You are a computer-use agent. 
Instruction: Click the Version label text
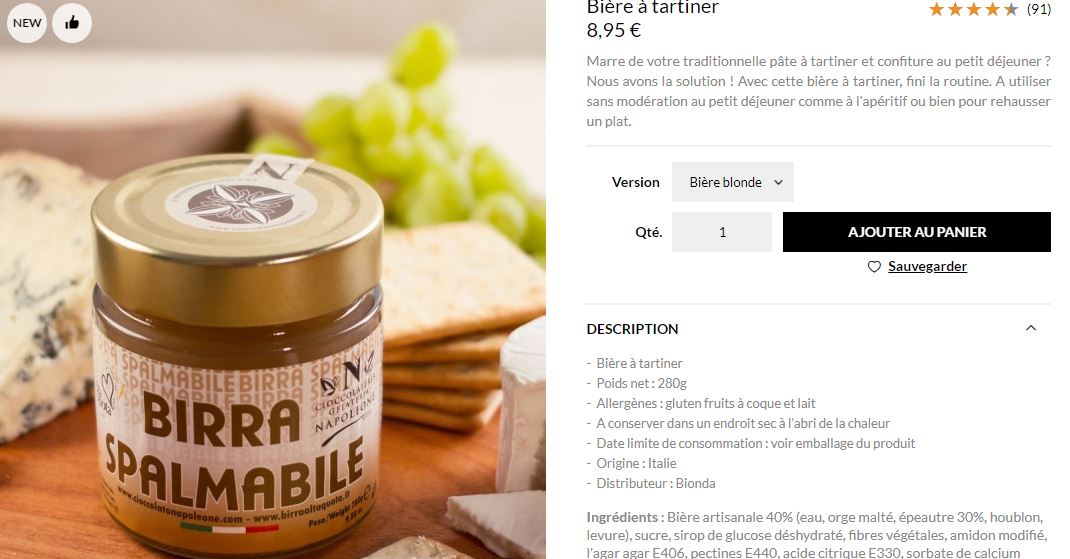[x=635, y=182]
